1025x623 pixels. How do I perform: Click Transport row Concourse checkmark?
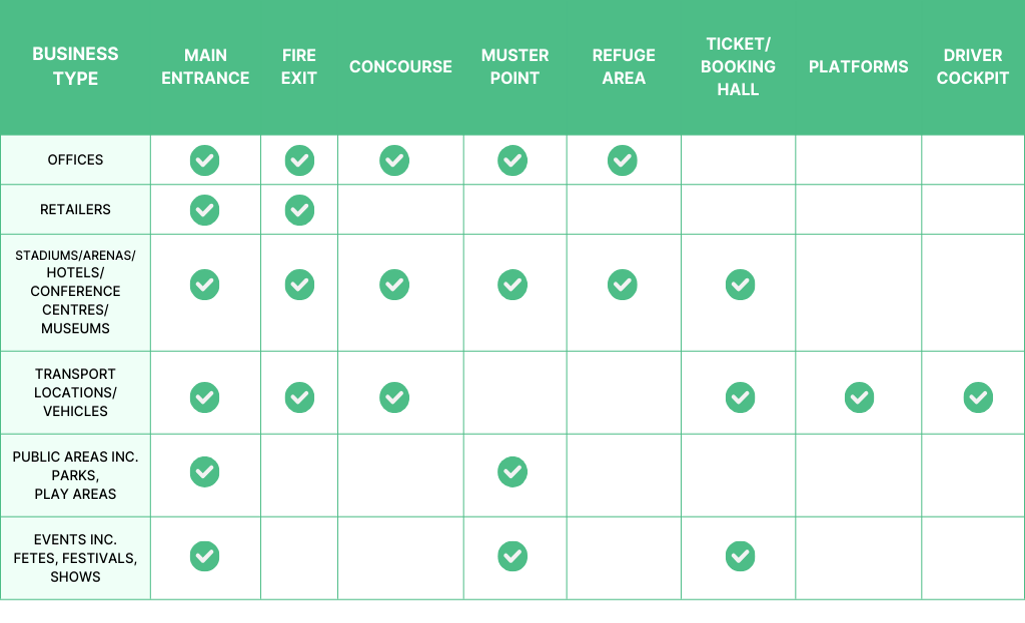click(x=394, y=397)
